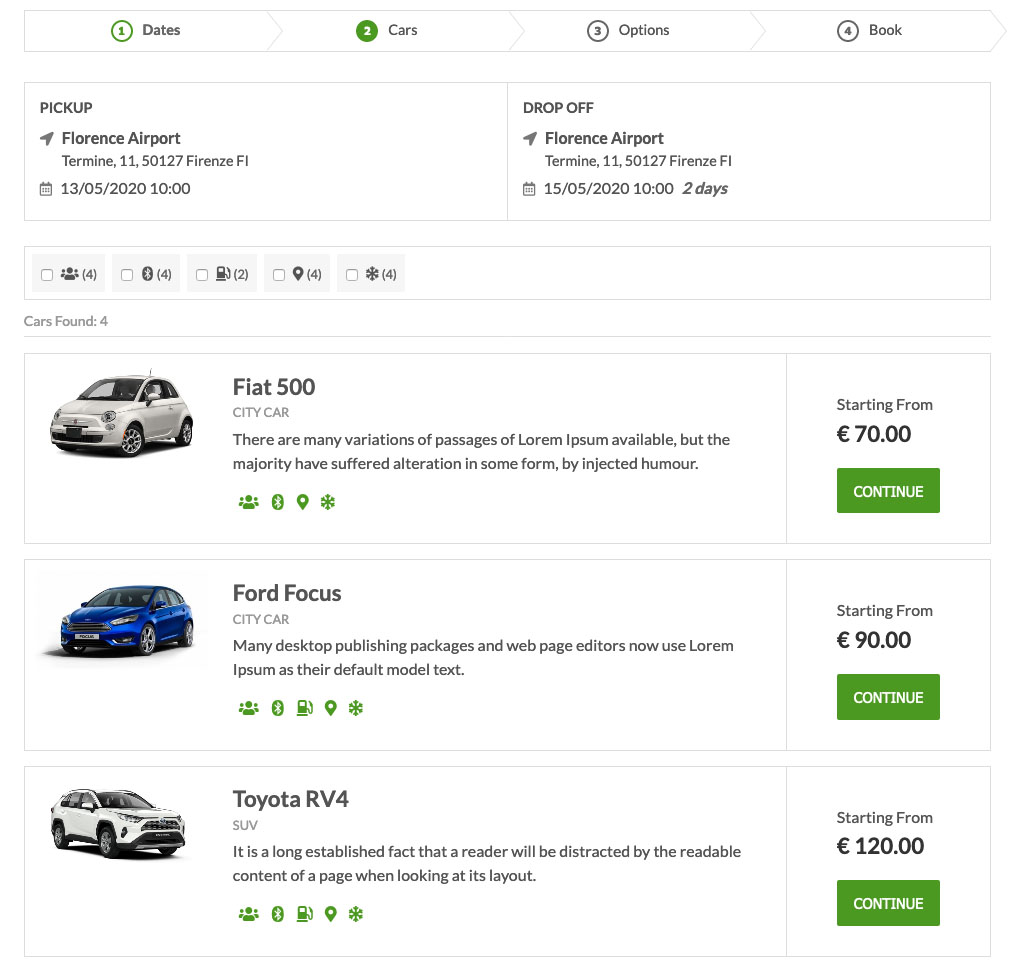
Task: Open the Fiat 500 title
Action: 274,387
